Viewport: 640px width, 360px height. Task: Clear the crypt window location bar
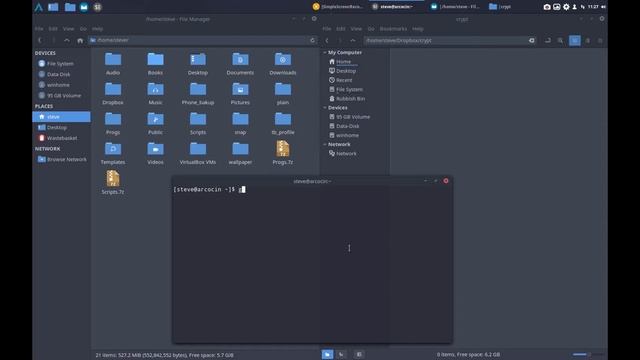tap(531, 40)
